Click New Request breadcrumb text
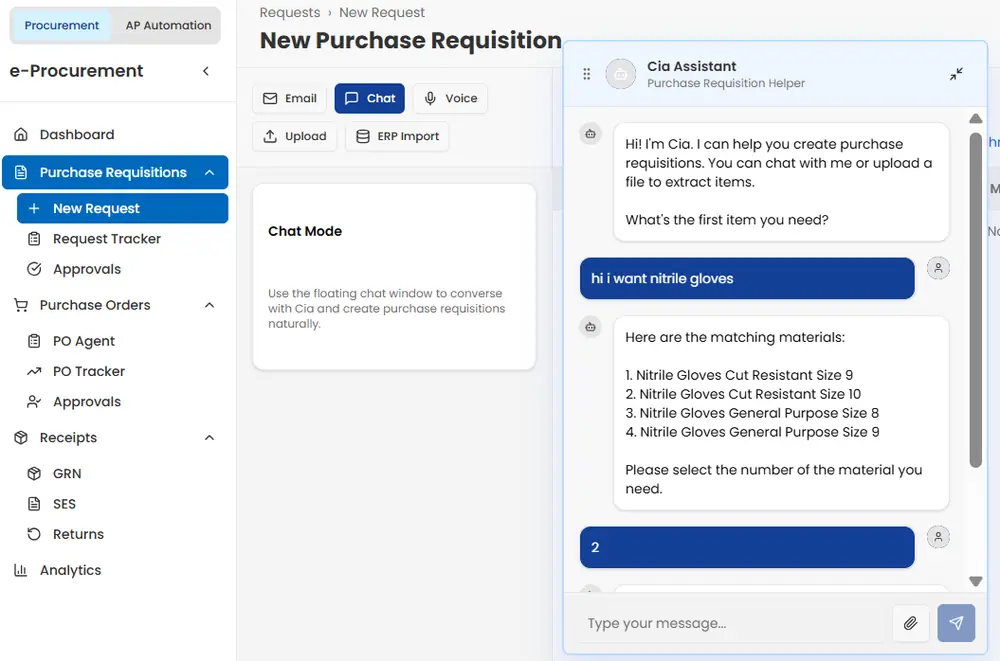The width and height of the screenshot is (1000, 661). [381, 13]
